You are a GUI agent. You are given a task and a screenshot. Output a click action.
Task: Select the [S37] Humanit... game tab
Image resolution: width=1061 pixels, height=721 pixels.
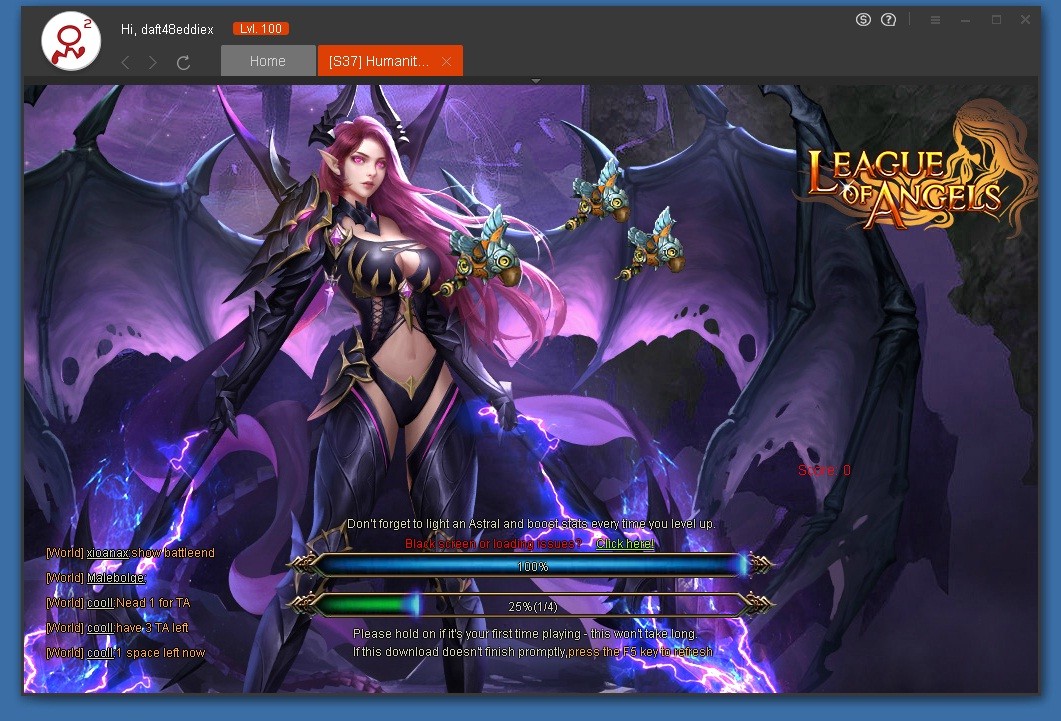(378, 61)
